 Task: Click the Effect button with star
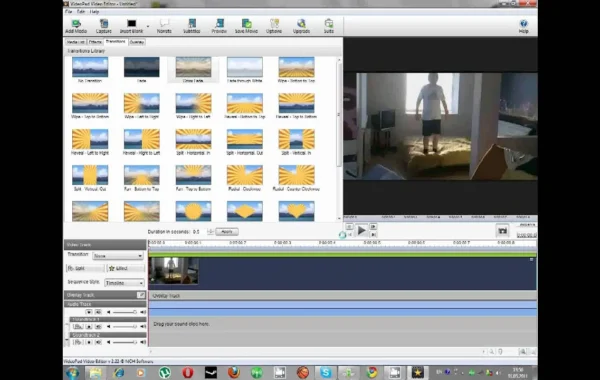(x=126, y=268)
